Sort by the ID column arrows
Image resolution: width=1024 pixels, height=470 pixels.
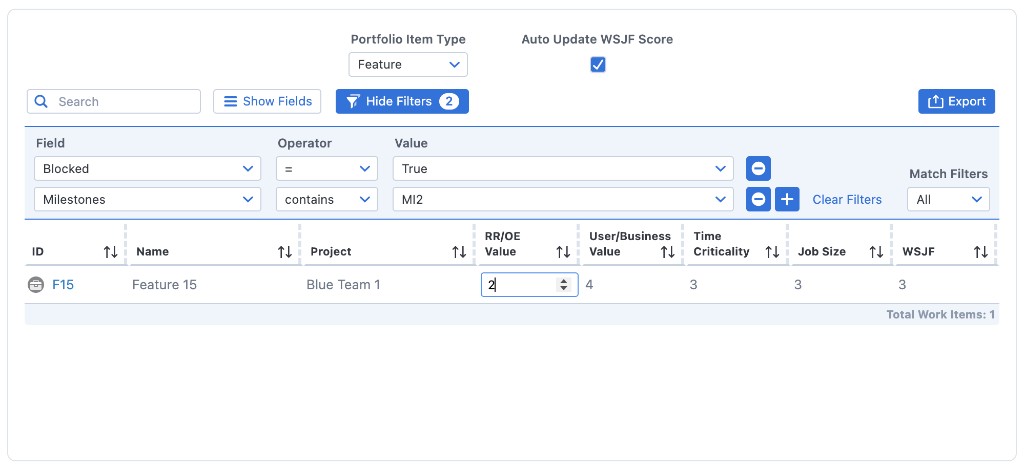(x=110, y=252)
